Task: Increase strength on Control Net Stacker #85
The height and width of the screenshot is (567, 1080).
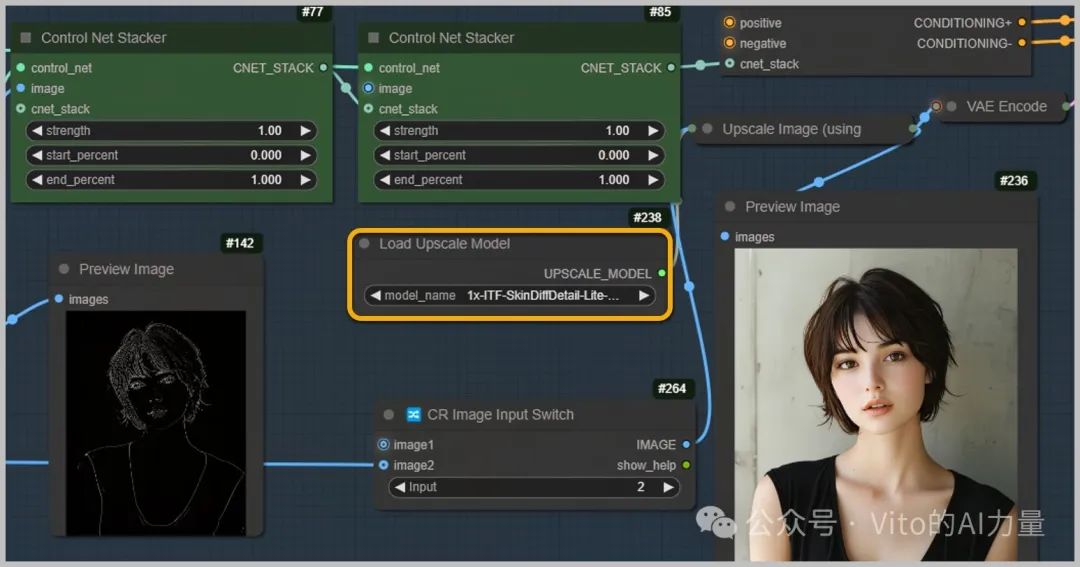Action: tap(653, 130)
